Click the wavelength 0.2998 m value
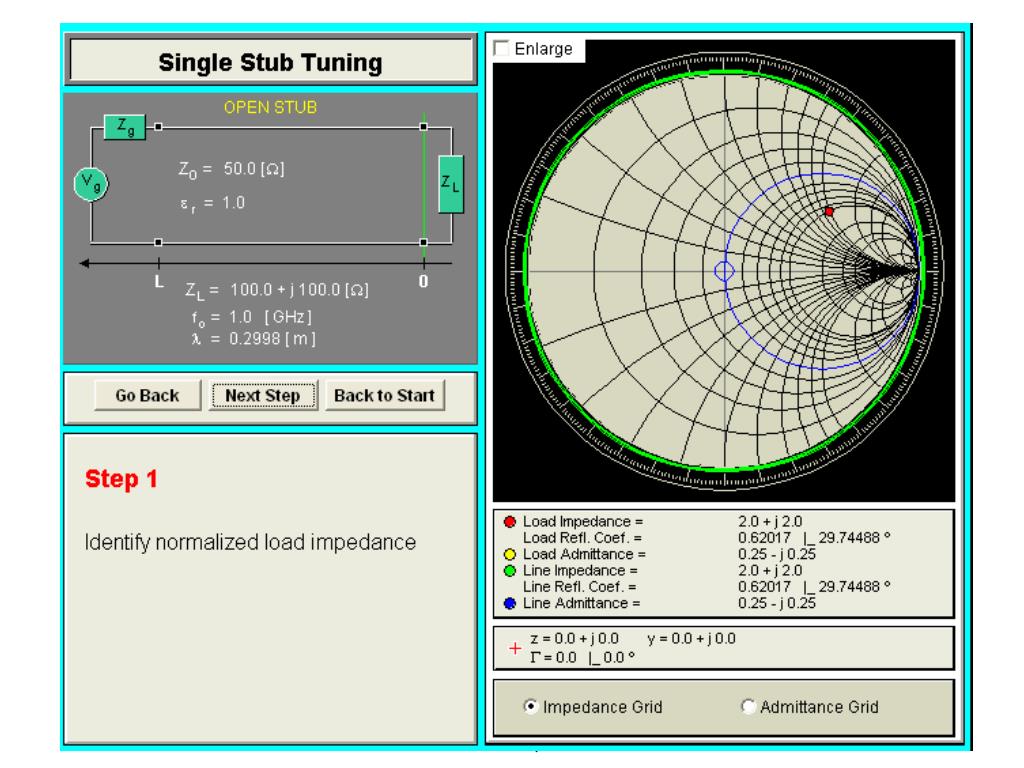The image size is (1024, 768). [x=253, y=339]
